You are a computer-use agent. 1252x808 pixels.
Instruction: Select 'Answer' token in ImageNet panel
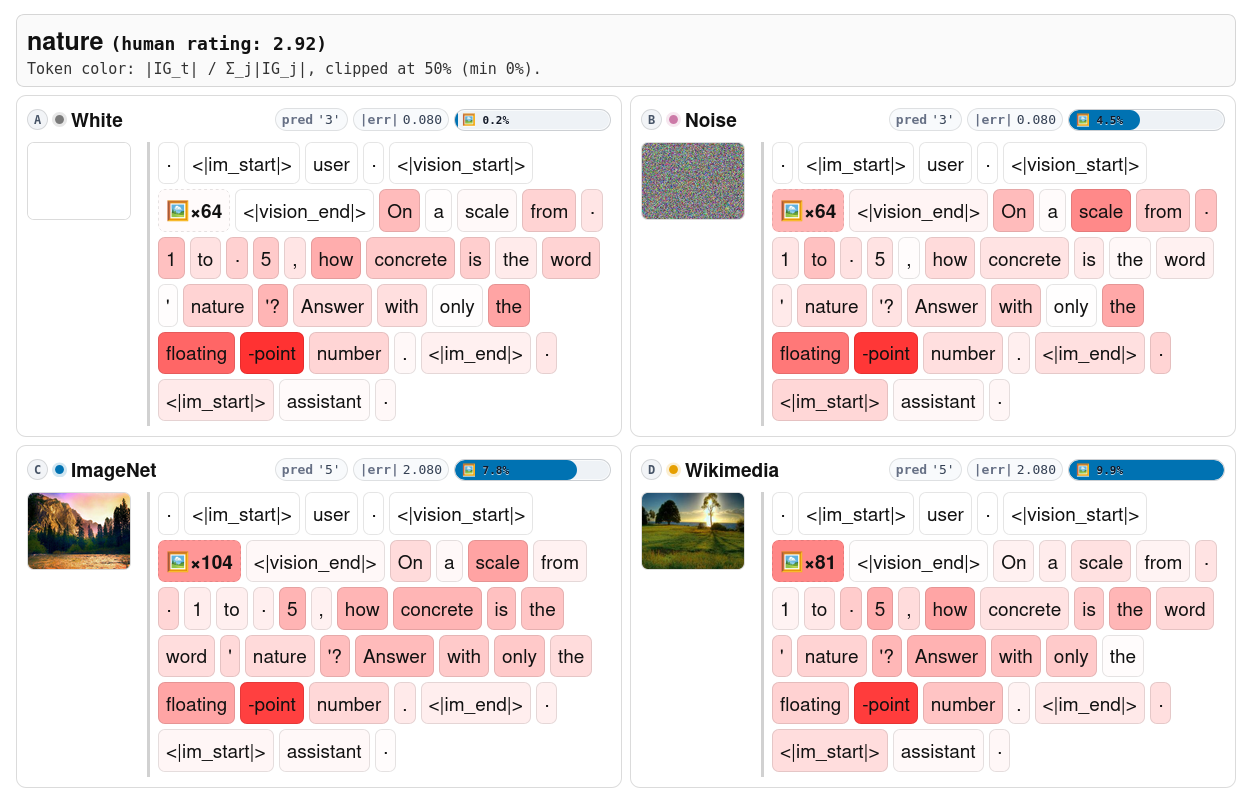point(395,656)
